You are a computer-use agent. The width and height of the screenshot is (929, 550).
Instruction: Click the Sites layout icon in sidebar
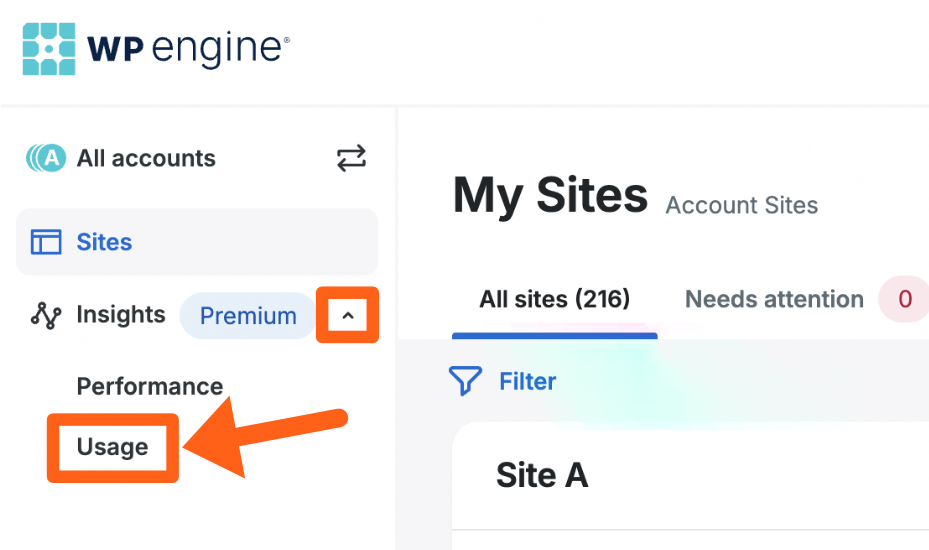click(x=46, y=242)
